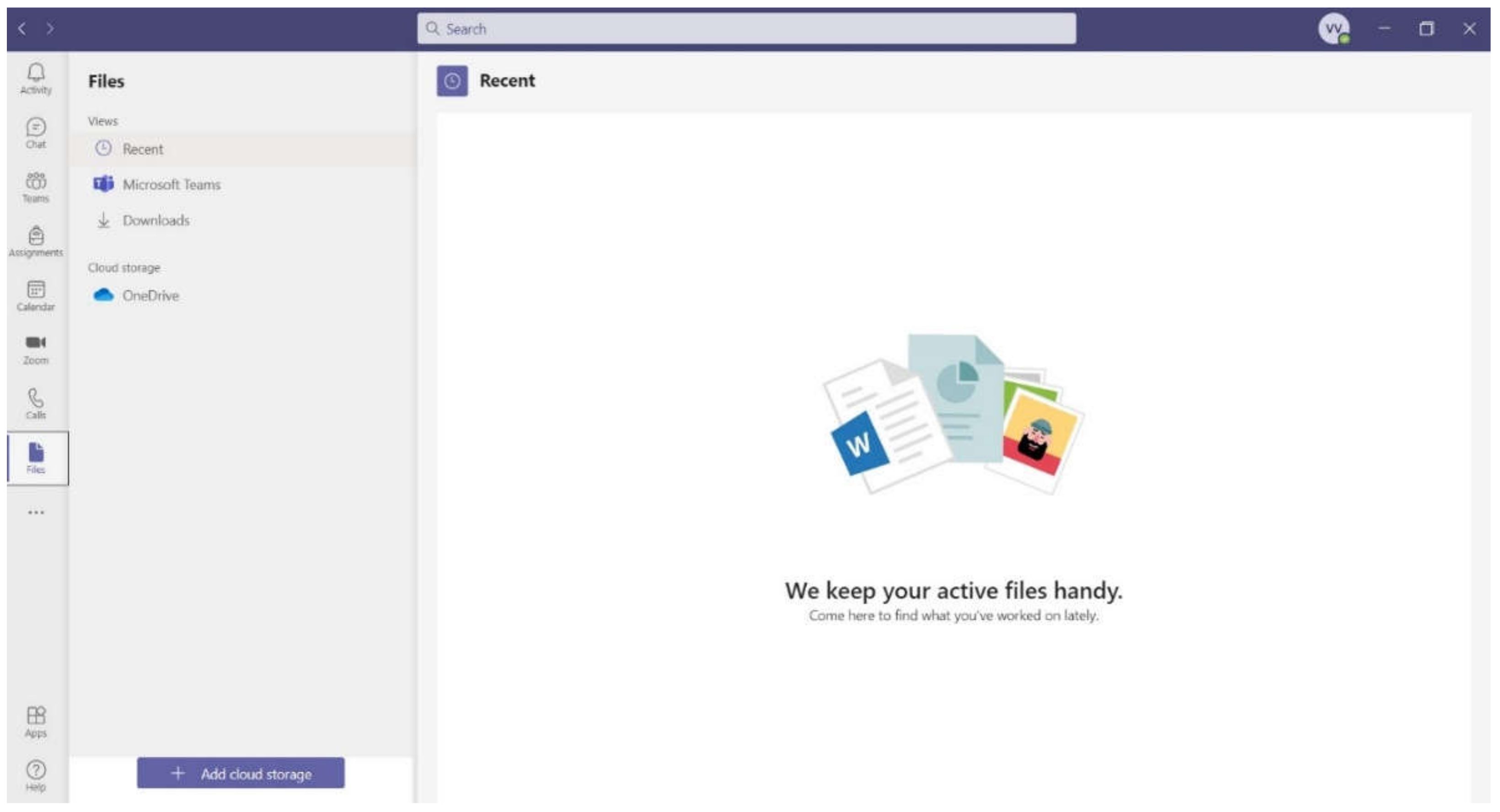This screenshot has width=1500, height=812.
Task: Select the Files icon in the sidebar
Action: (x=36, y=458)
